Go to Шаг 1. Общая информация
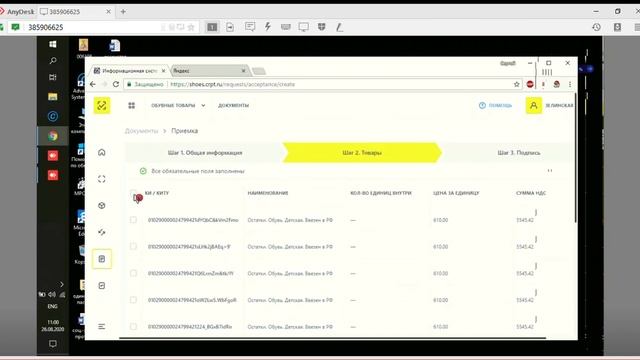The width and height of the screenshot is (640, 360). click(x=205, y=153)
